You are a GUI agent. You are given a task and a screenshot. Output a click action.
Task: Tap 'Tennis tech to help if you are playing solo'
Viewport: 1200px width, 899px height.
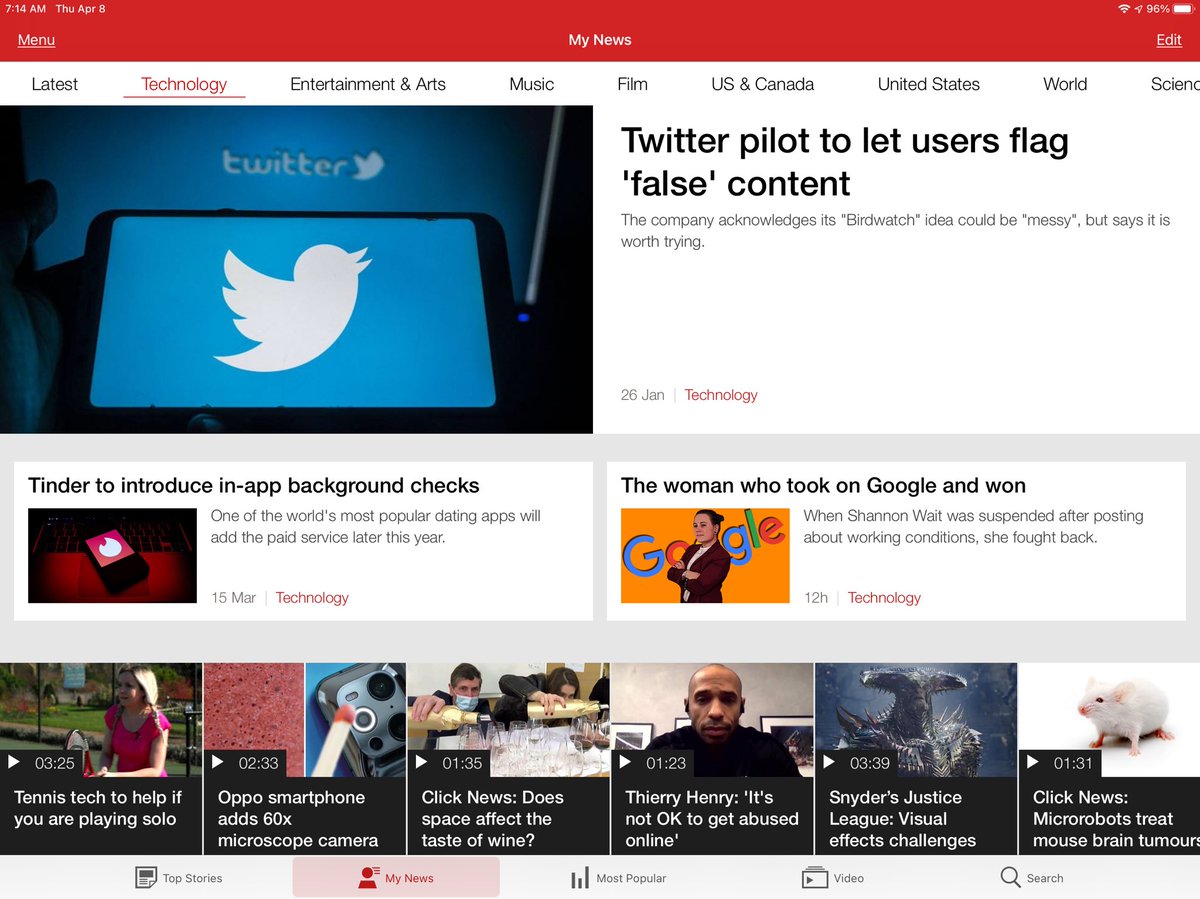98,808
